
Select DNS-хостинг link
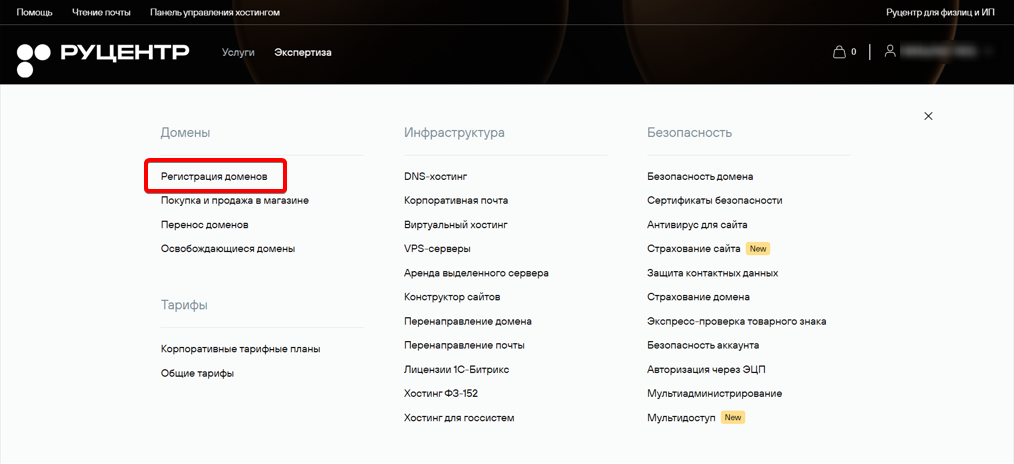click(435, 176)
